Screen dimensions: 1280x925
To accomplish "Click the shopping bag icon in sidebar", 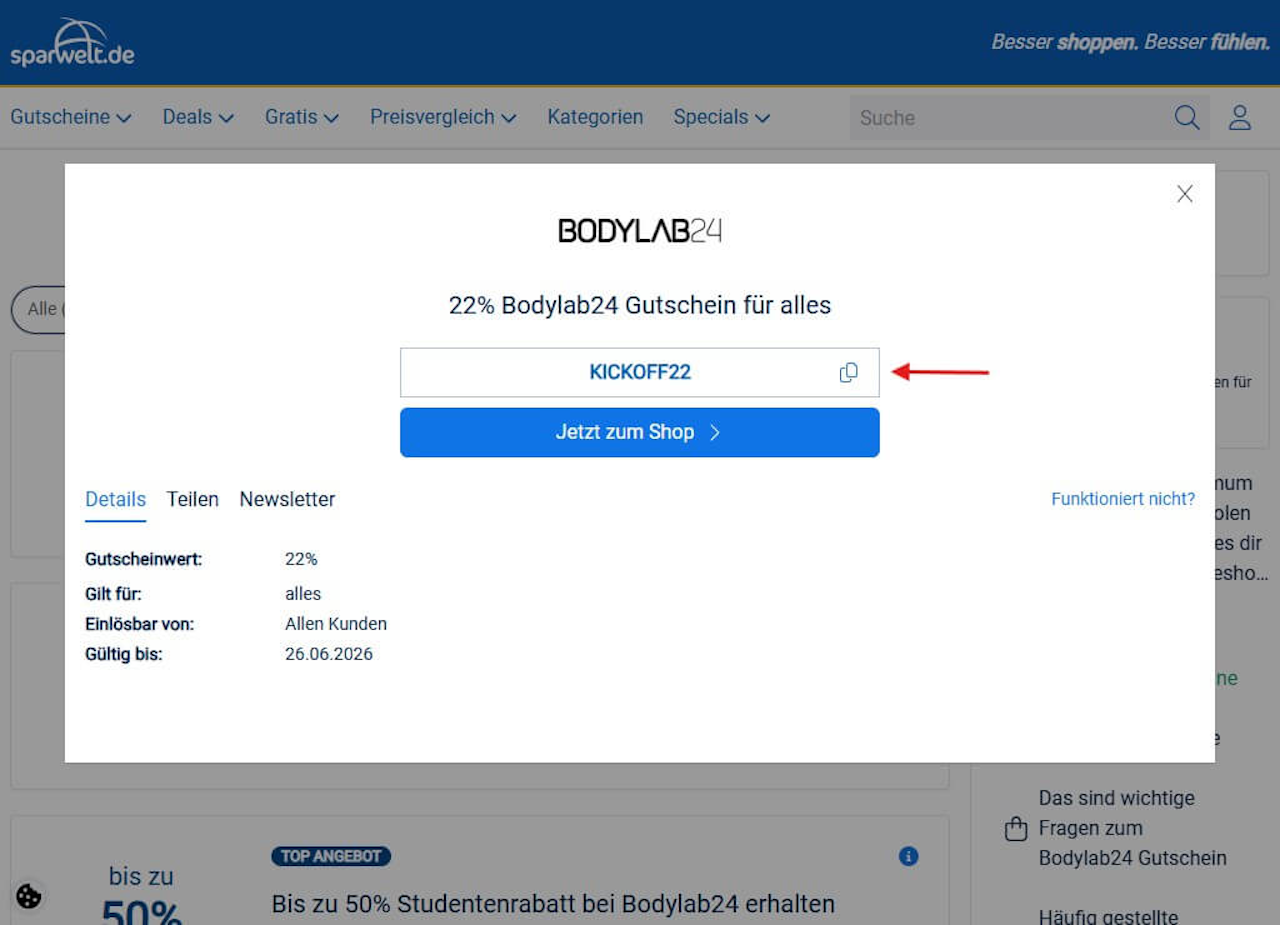I will click(x=1016, y=828).
